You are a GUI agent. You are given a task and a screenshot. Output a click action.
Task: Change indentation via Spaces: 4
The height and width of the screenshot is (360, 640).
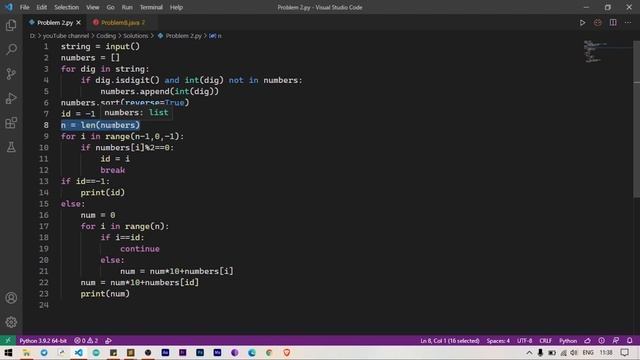pyautogui.click(x=498, y=340)
